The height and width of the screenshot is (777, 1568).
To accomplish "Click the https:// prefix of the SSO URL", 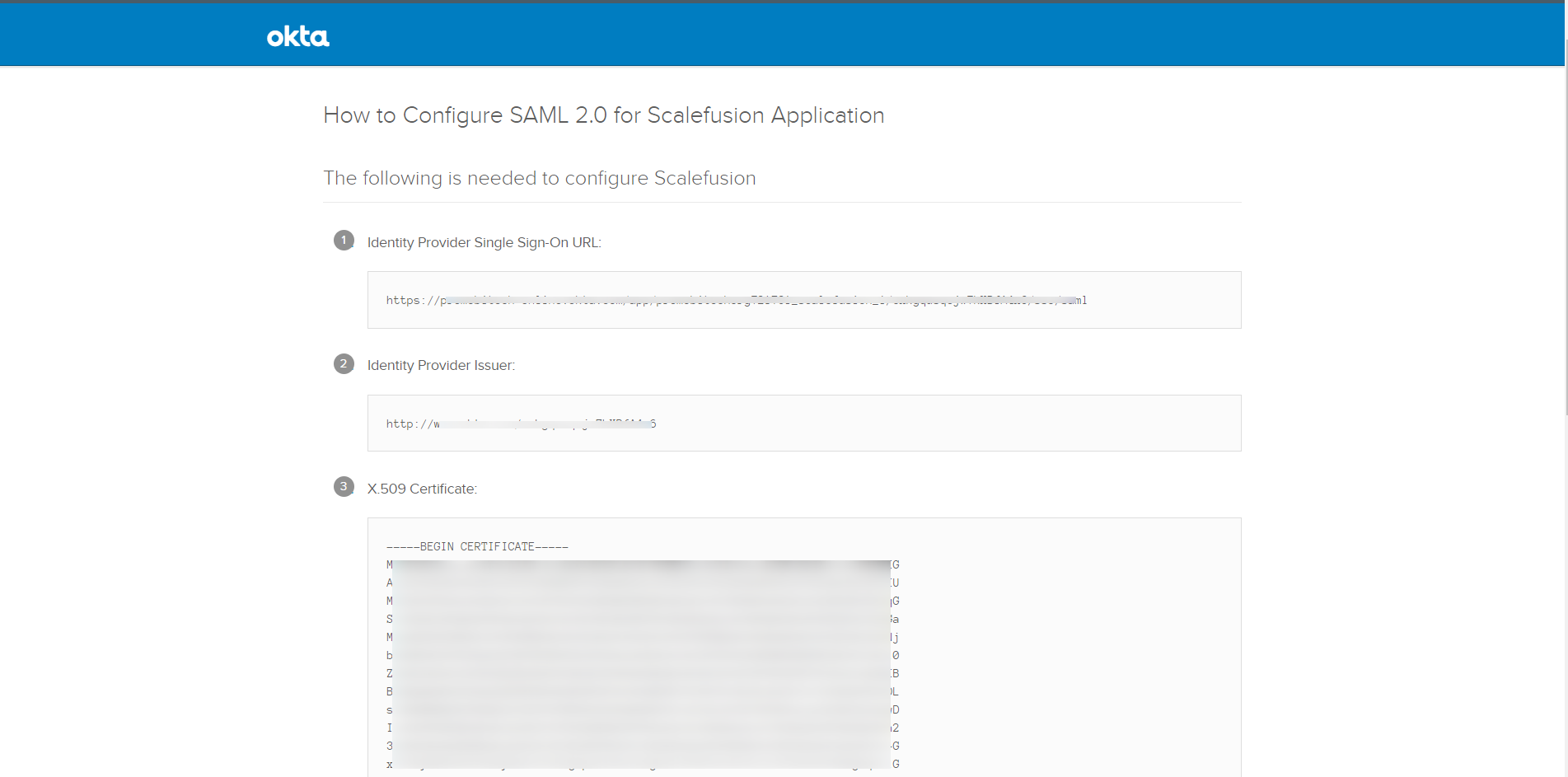I will (413, 301).
